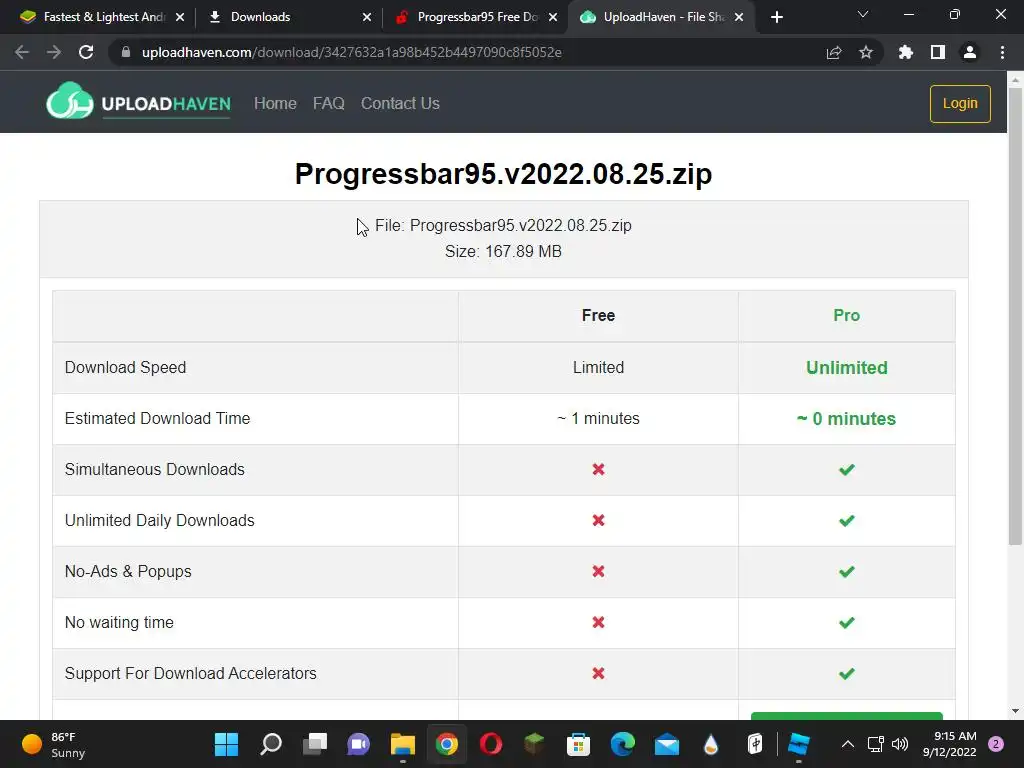This screenshot has width=1024, height=768.
Task: Close the Progressbar95 Free Download tab
Action: pos(553,17)
